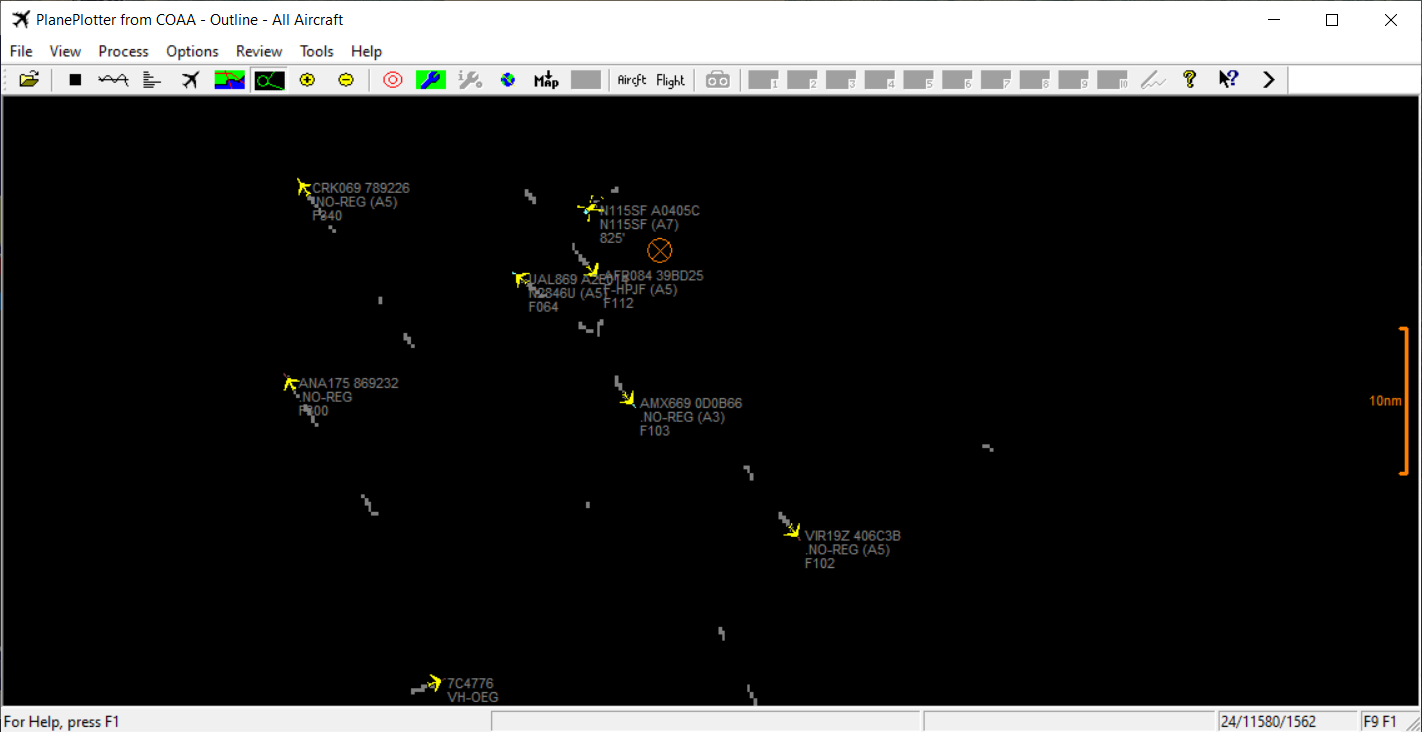
Task: Open options via green wrench icon
Action: pyautogui.click(x=431, y=80)
